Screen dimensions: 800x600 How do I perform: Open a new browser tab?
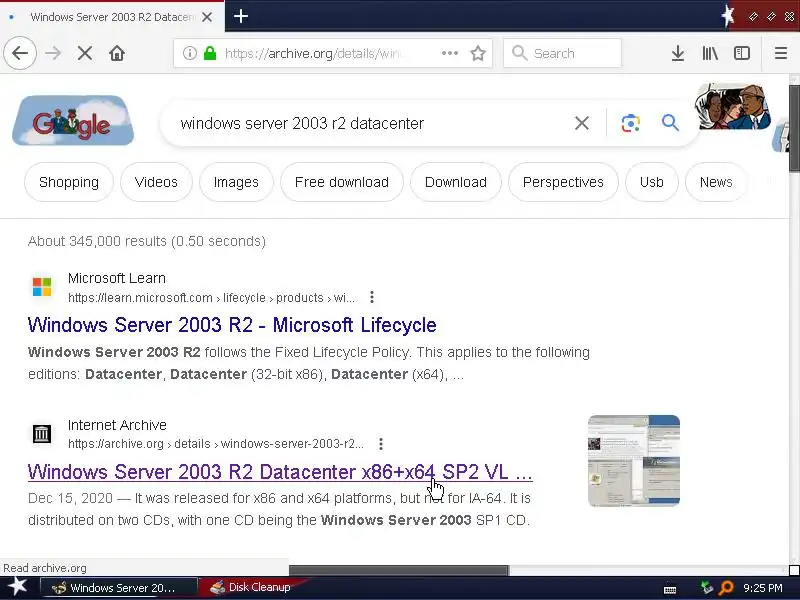tap(241, 16)
